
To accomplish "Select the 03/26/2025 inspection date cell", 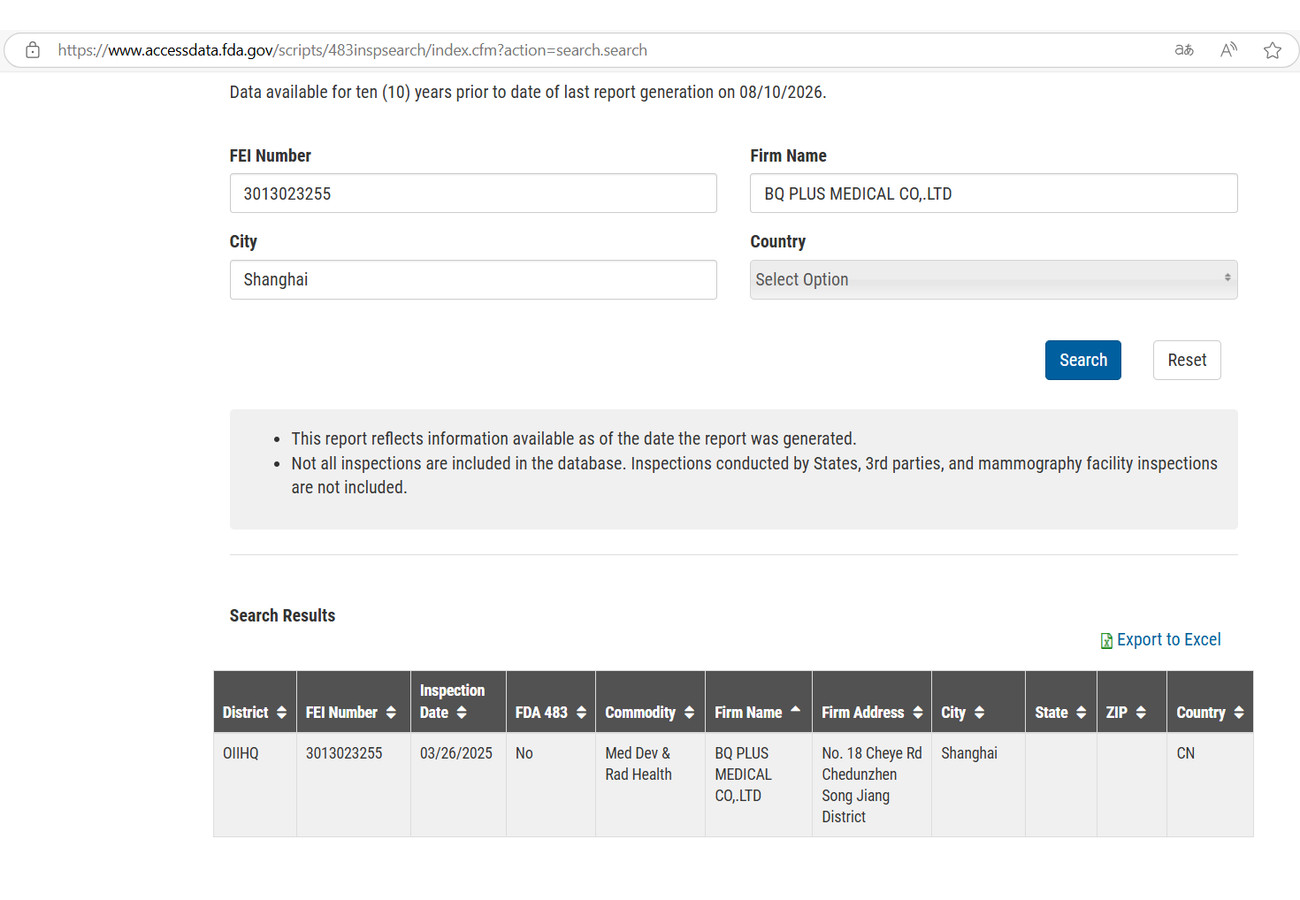I will (x=458, y=785).
